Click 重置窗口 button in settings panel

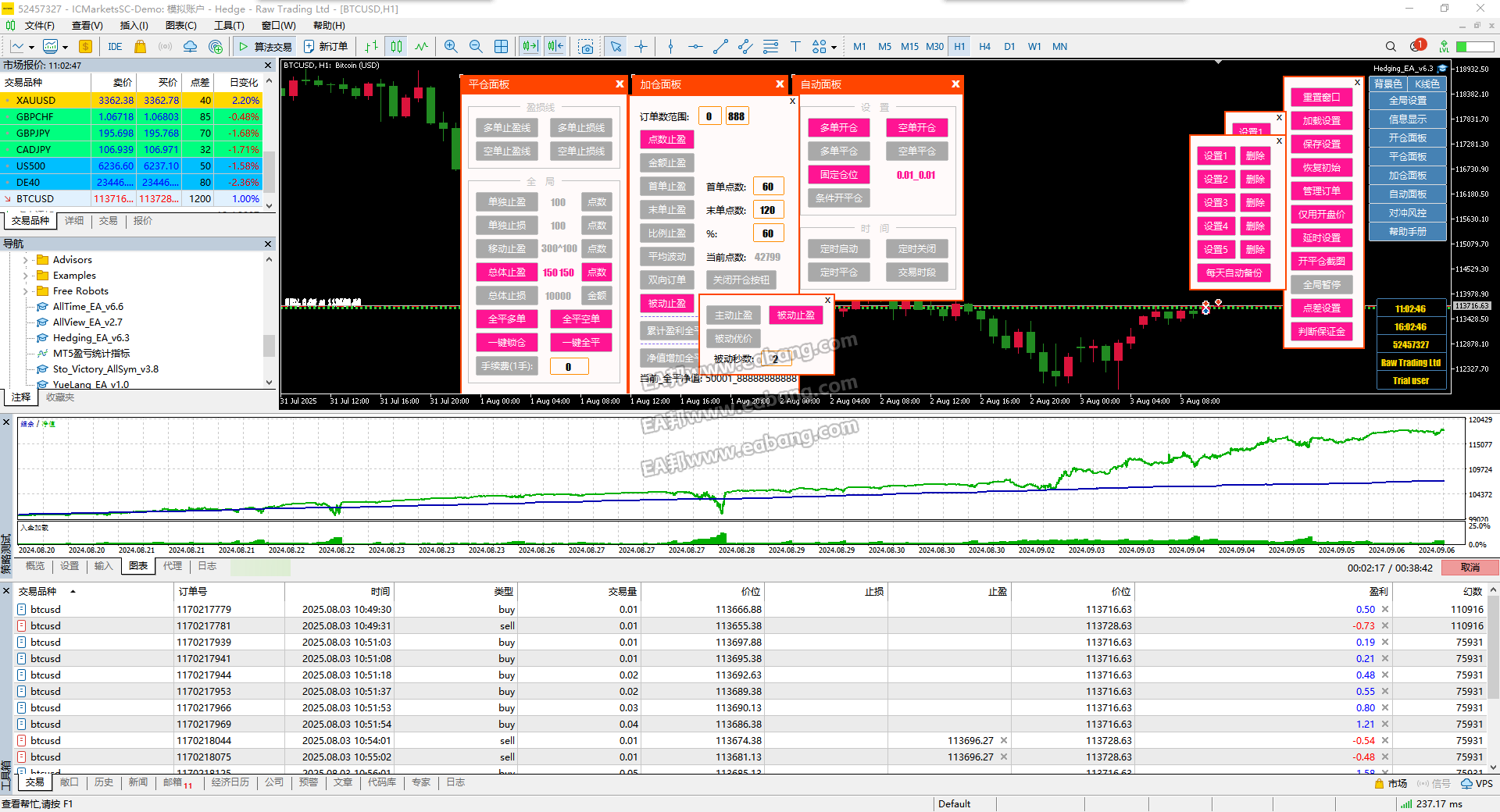[x=1322, y=98]
